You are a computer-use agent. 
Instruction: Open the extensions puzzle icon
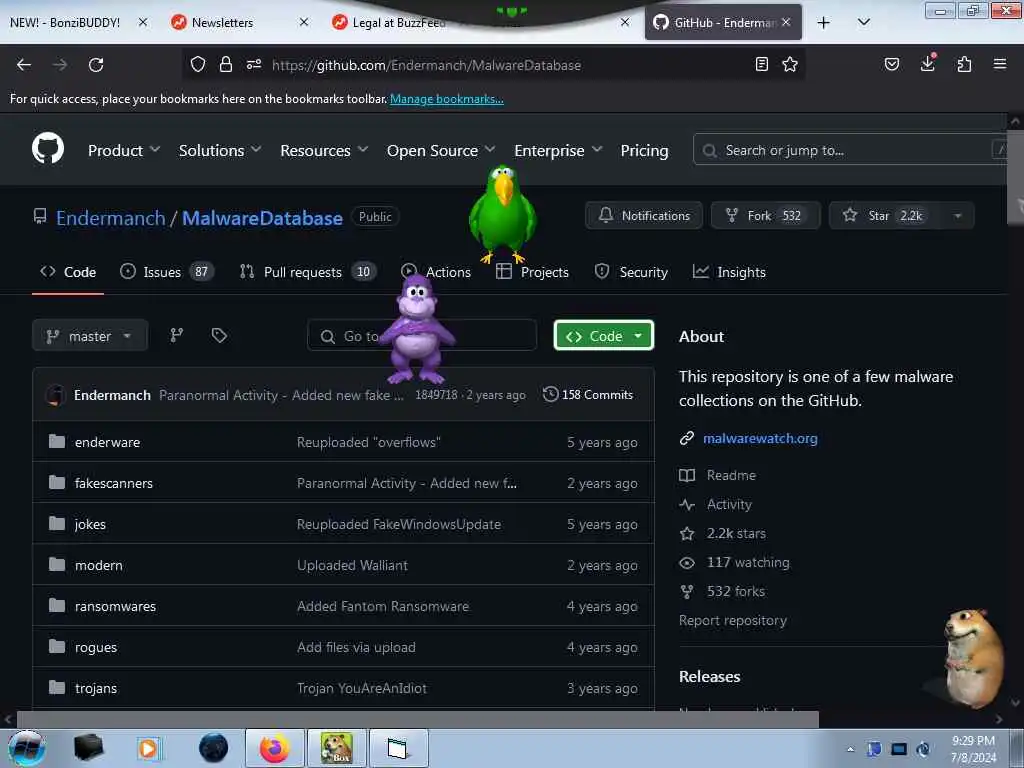point(964,65)
